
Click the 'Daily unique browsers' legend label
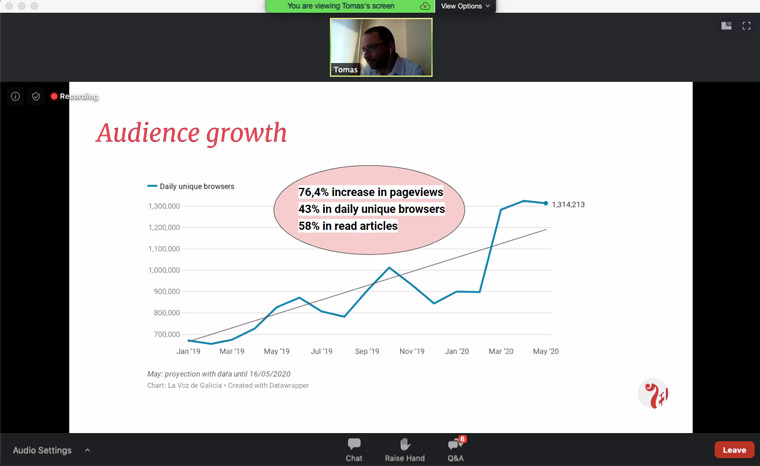pos(197,186)
